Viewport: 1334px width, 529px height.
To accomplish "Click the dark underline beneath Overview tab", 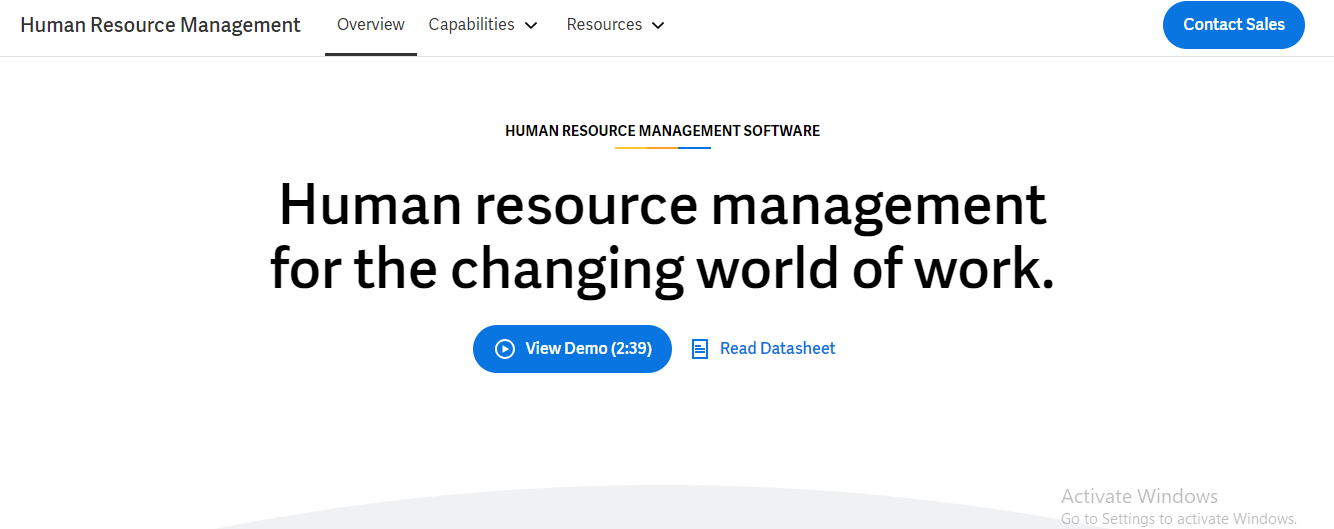I will pos(371,54).
